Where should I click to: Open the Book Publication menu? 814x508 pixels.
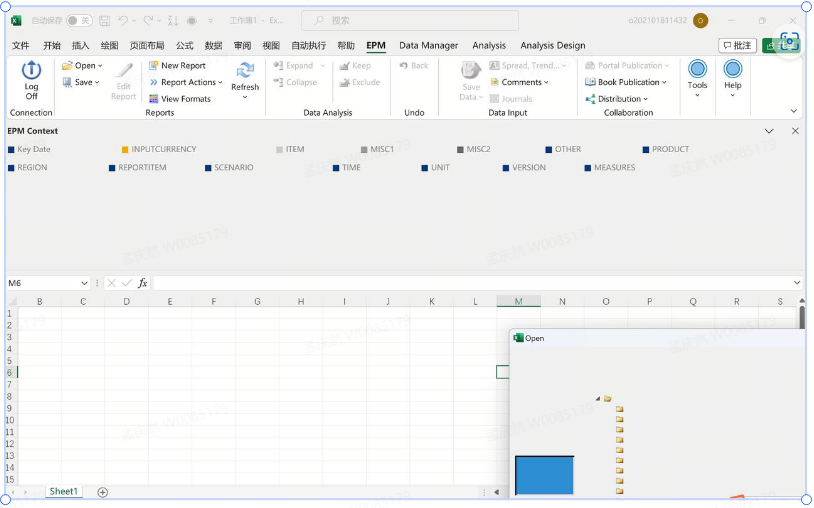626,83
